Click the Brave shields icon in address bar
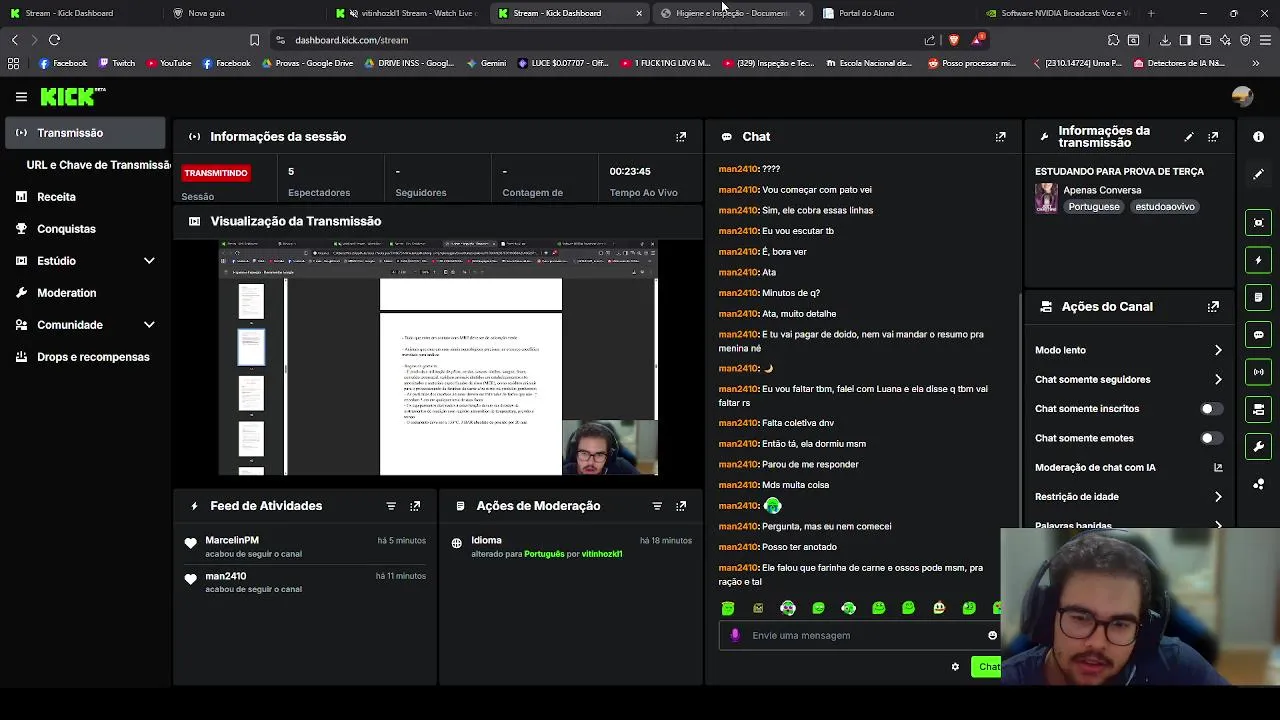Viewport: 1280px width, 720px height. (x=954, y=40)
